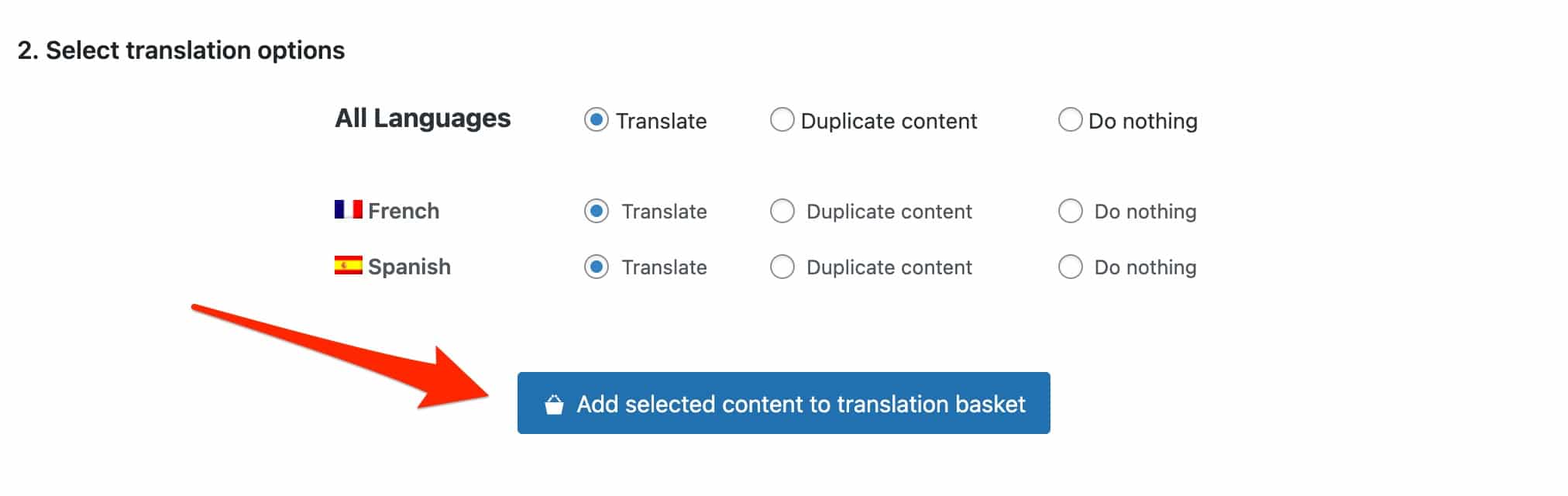Select Translate for French
The image size is (1568, 496).
point(595,210)
